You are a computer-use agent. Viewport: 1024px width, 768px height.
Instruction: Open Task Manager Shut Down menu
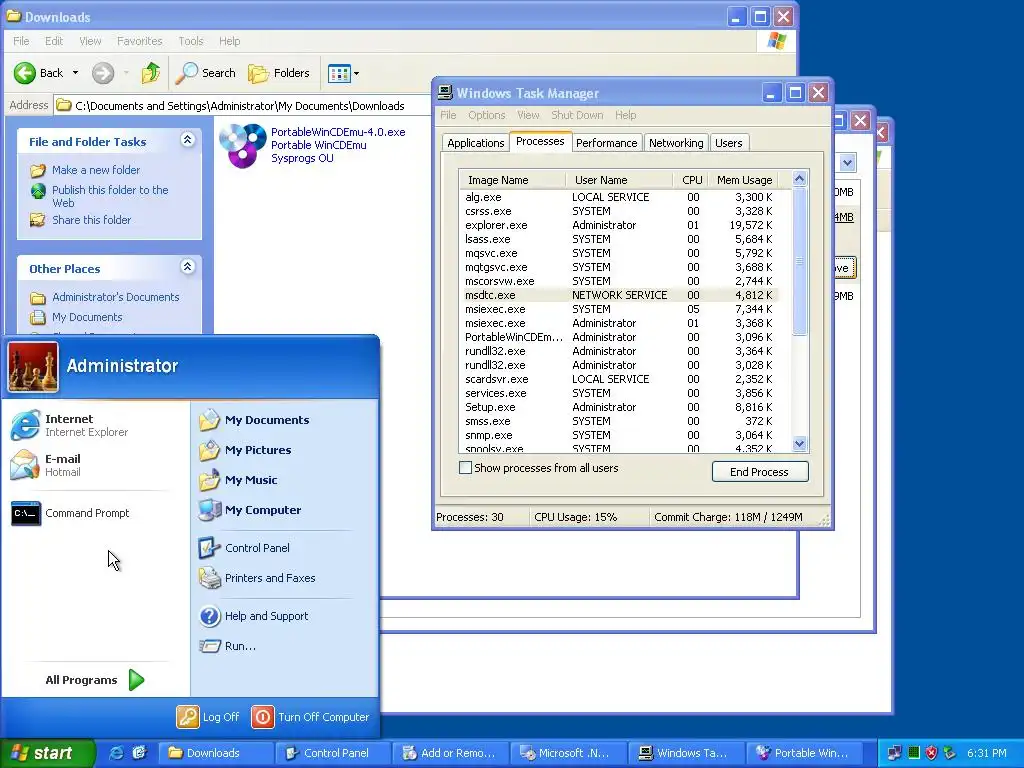tap(577, 115)
